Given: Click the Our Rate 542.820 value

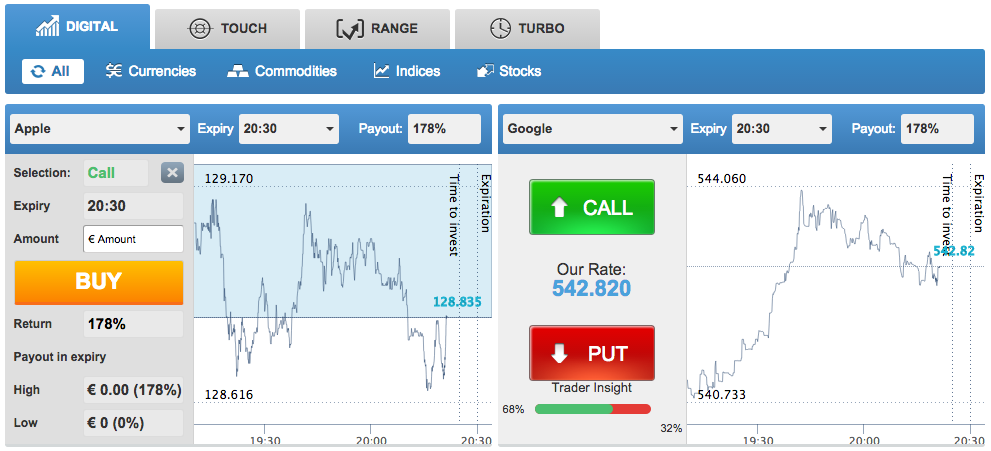Looking at the screenshot, I should click(592, 288).
